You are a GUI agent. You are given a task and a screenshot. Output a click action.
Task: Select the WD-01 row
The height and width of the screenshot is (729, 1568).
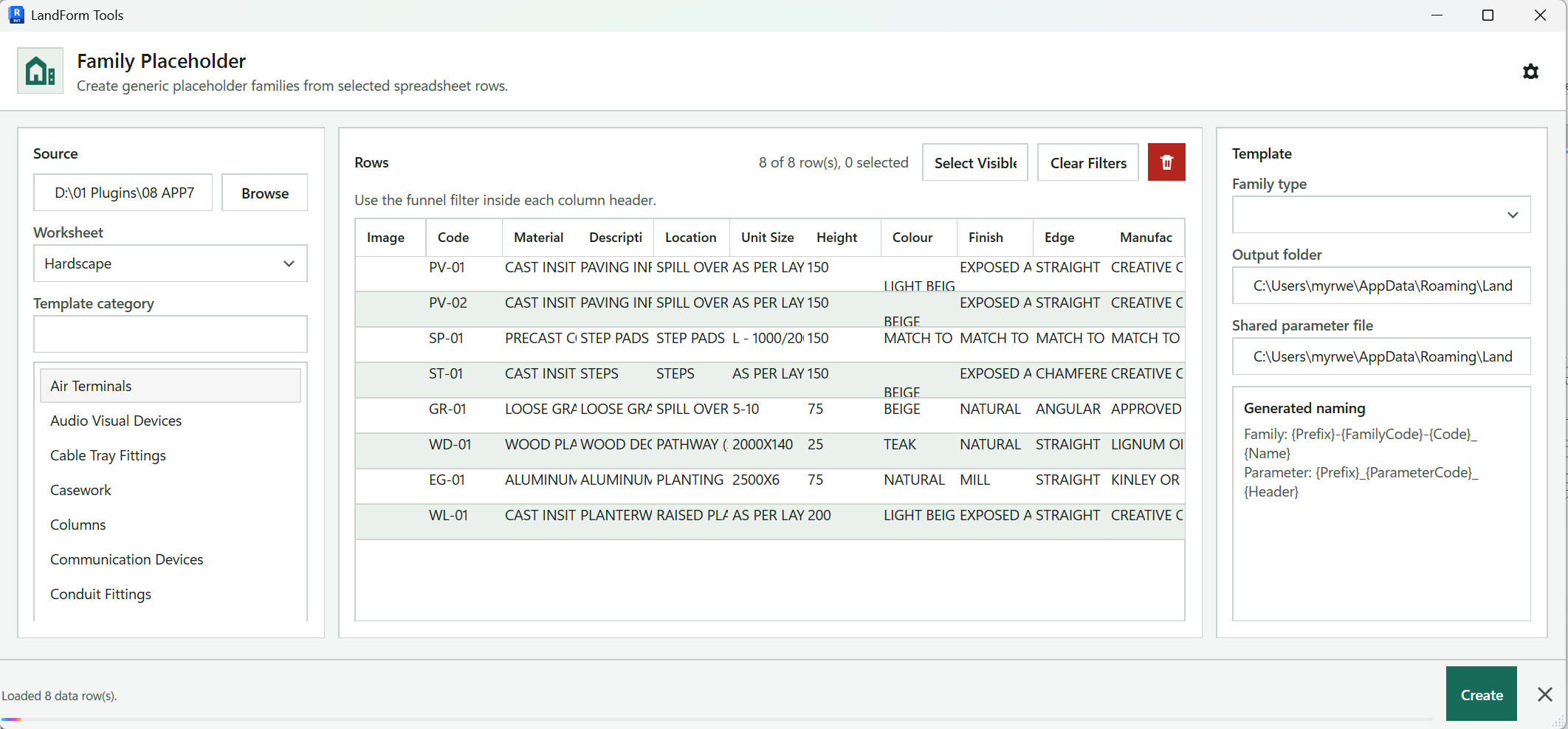(x=770, y=451)
